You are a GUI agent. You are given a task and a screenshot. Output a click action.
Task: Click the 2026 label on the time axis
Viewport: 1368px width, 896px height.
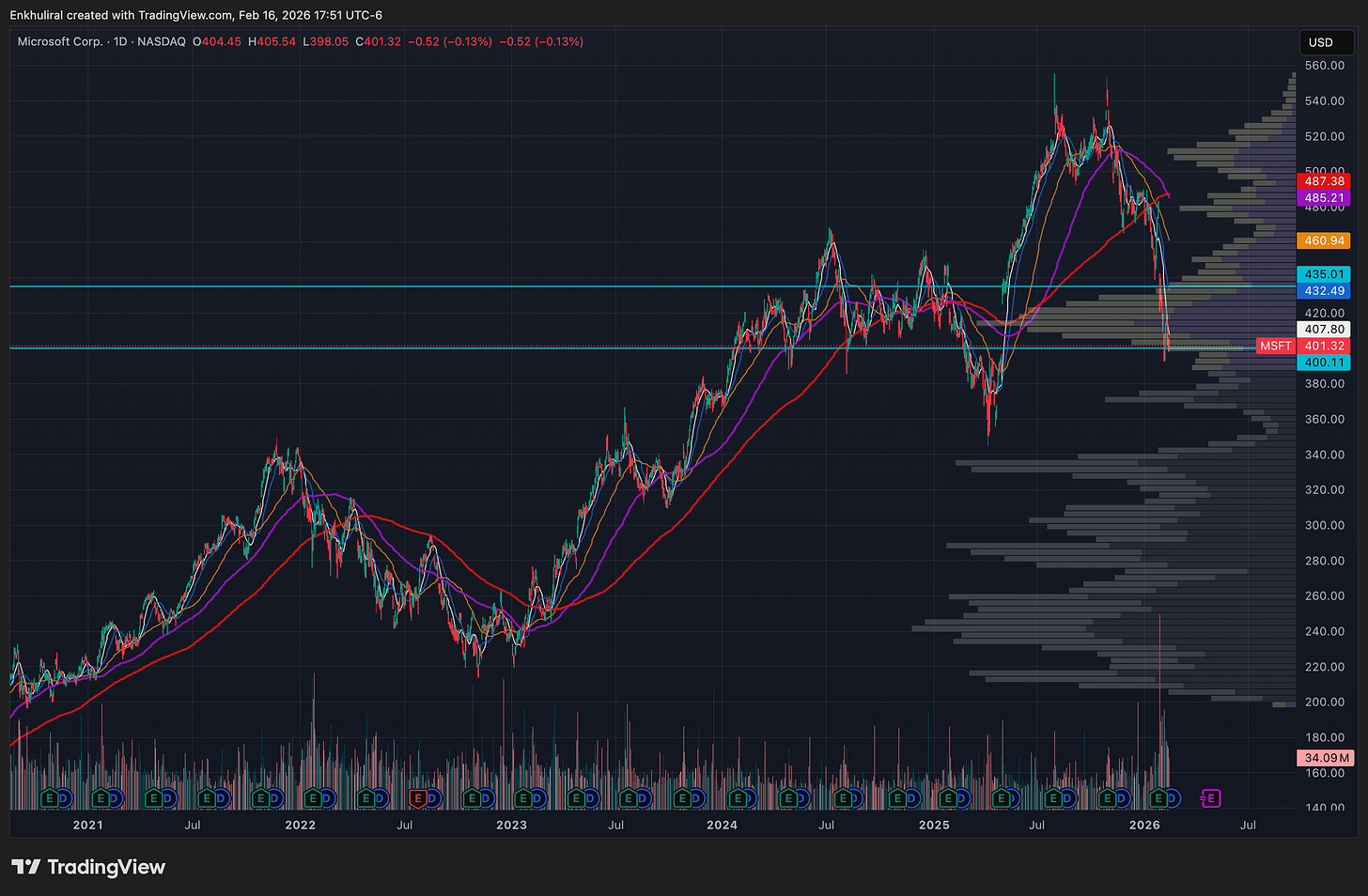(1144, 825)
